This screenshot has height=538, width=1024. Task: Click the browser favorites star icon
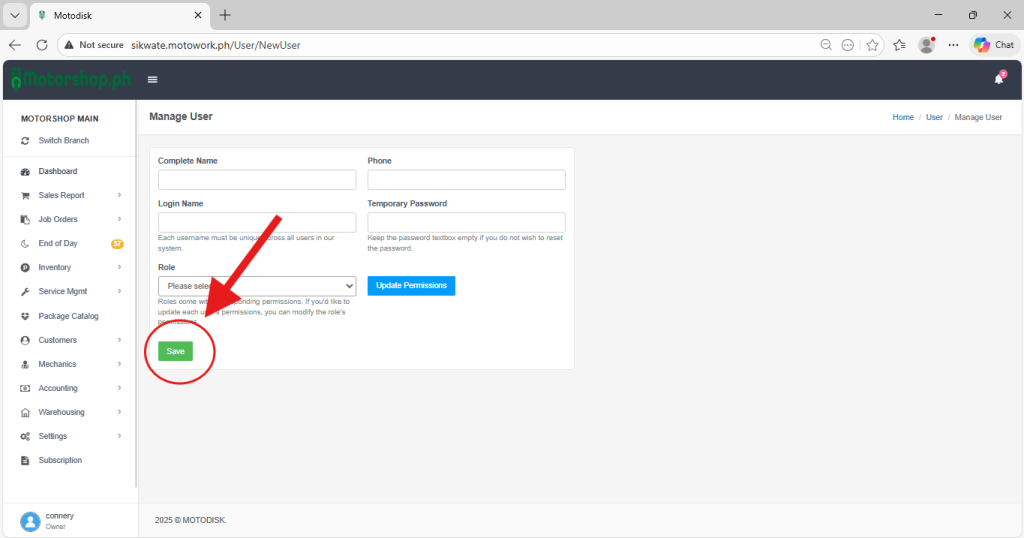pyautogui.click(x=873, y=45)
